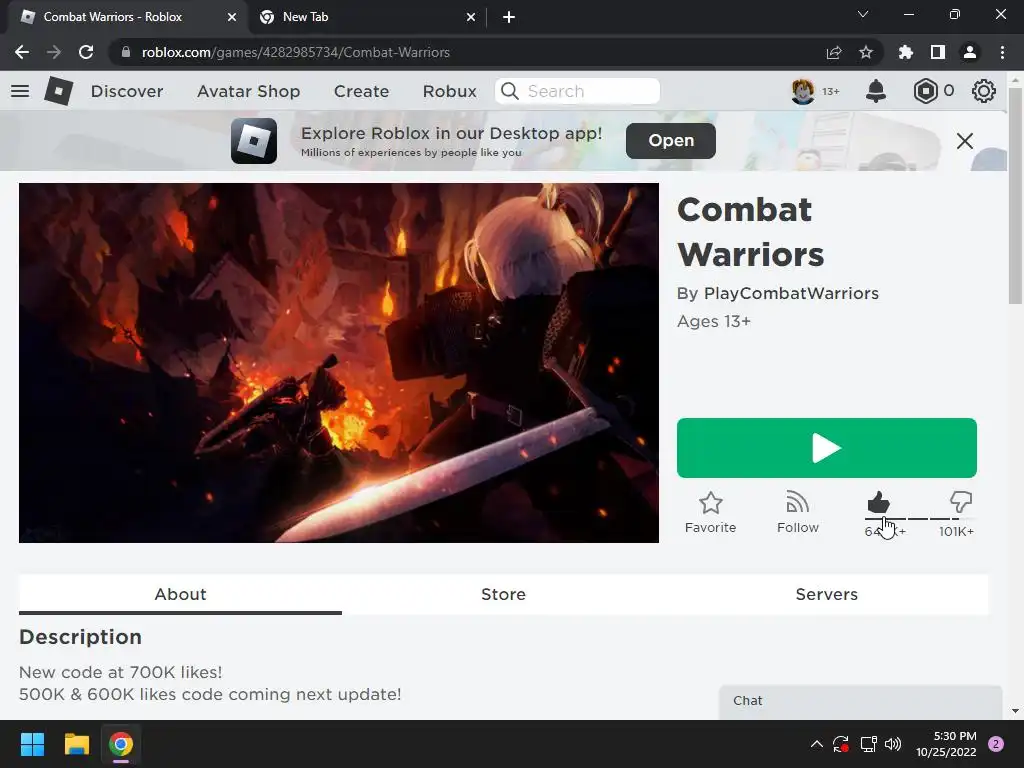Open the PlayCombatWarriors creator link
This screenshot has width=1024, height=768.
click(791, 293)
